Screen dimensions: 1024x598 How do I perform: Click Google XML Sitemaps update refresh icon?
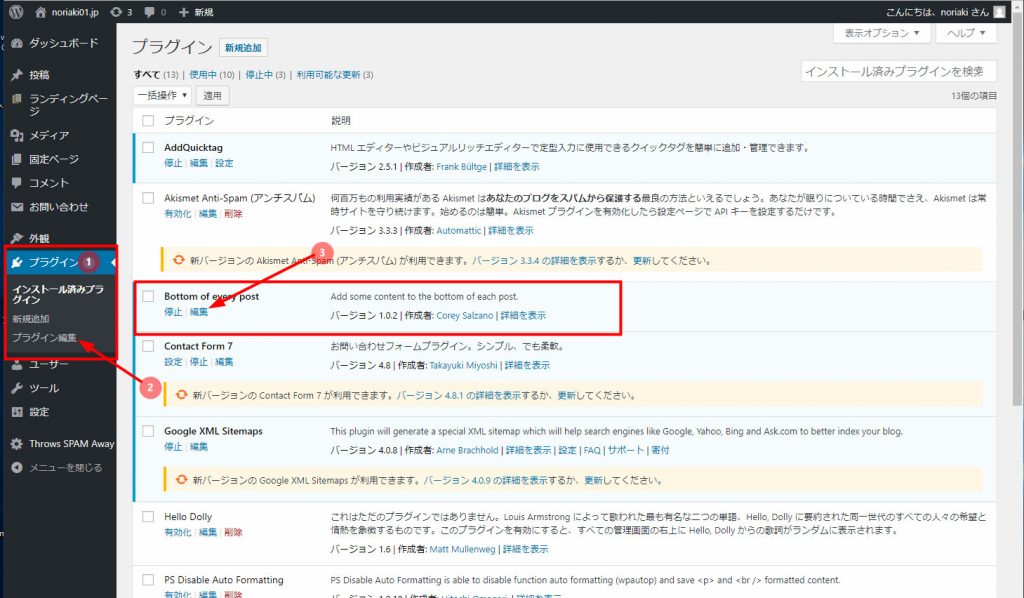(182, 480)
